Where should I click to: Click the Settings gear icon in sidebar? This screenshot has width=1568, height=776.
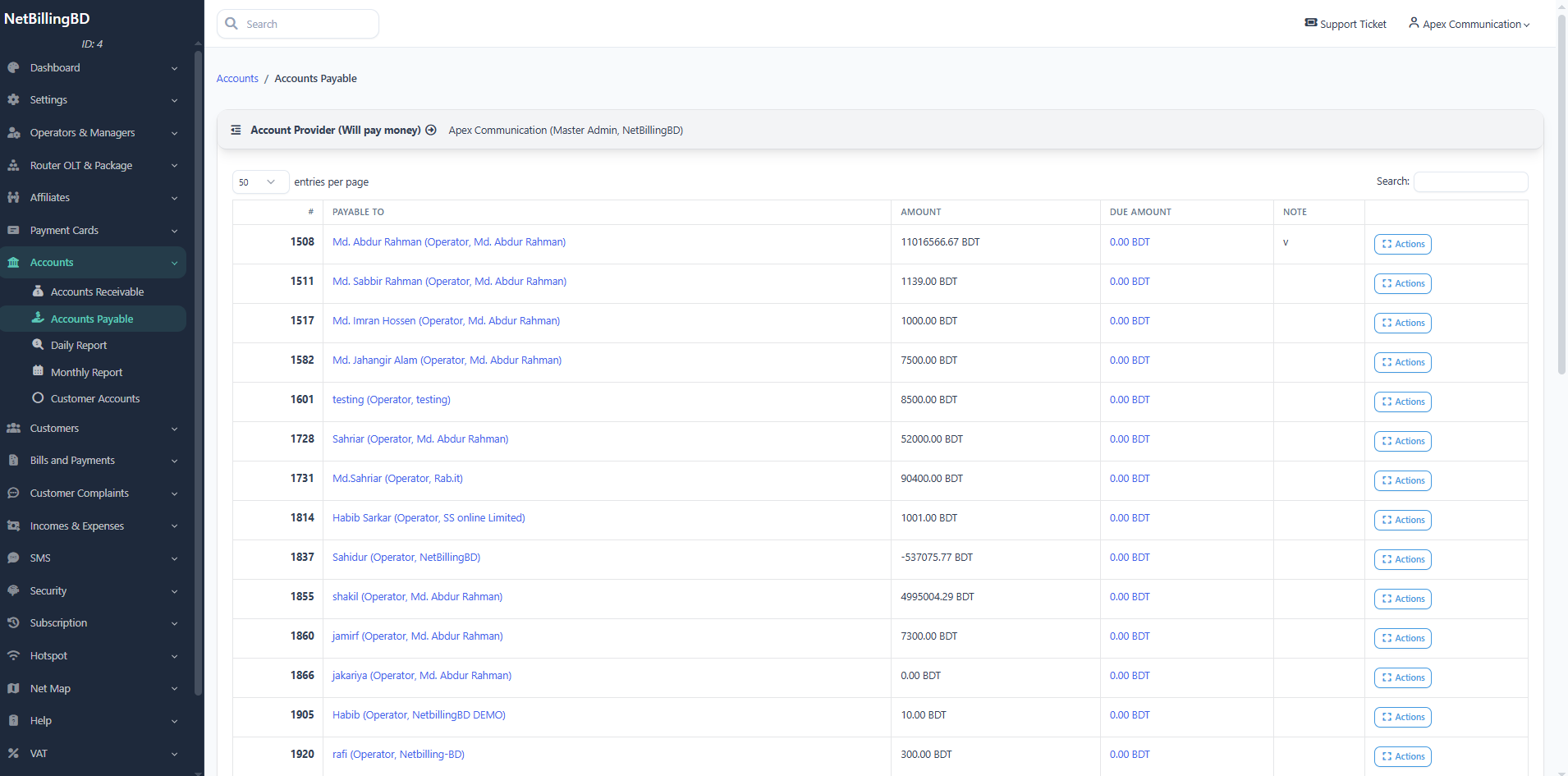(x=13, y=99)
